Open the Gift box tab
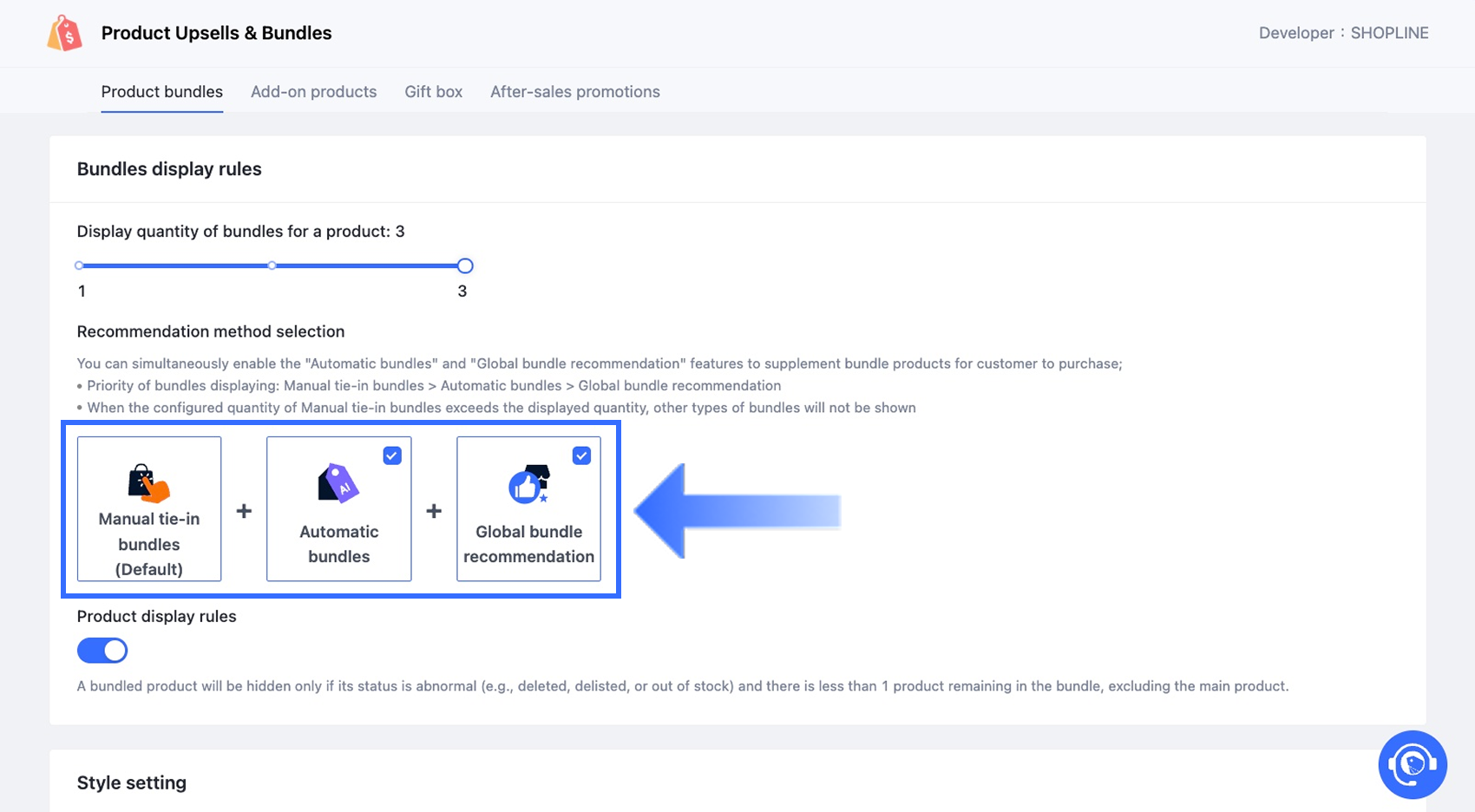 coord(433,92)
